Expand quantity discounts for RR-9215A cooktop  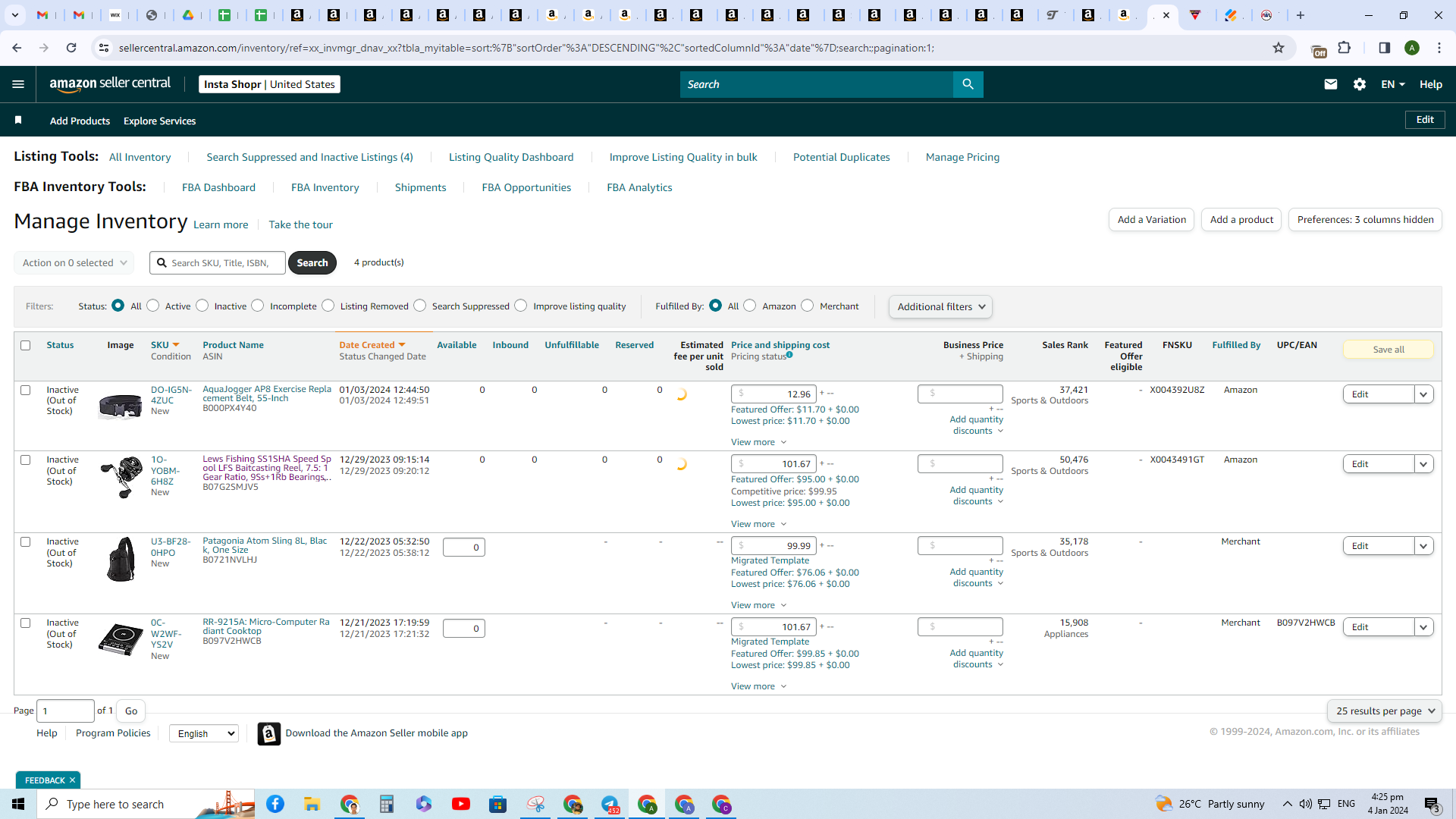tap(977, 658)
